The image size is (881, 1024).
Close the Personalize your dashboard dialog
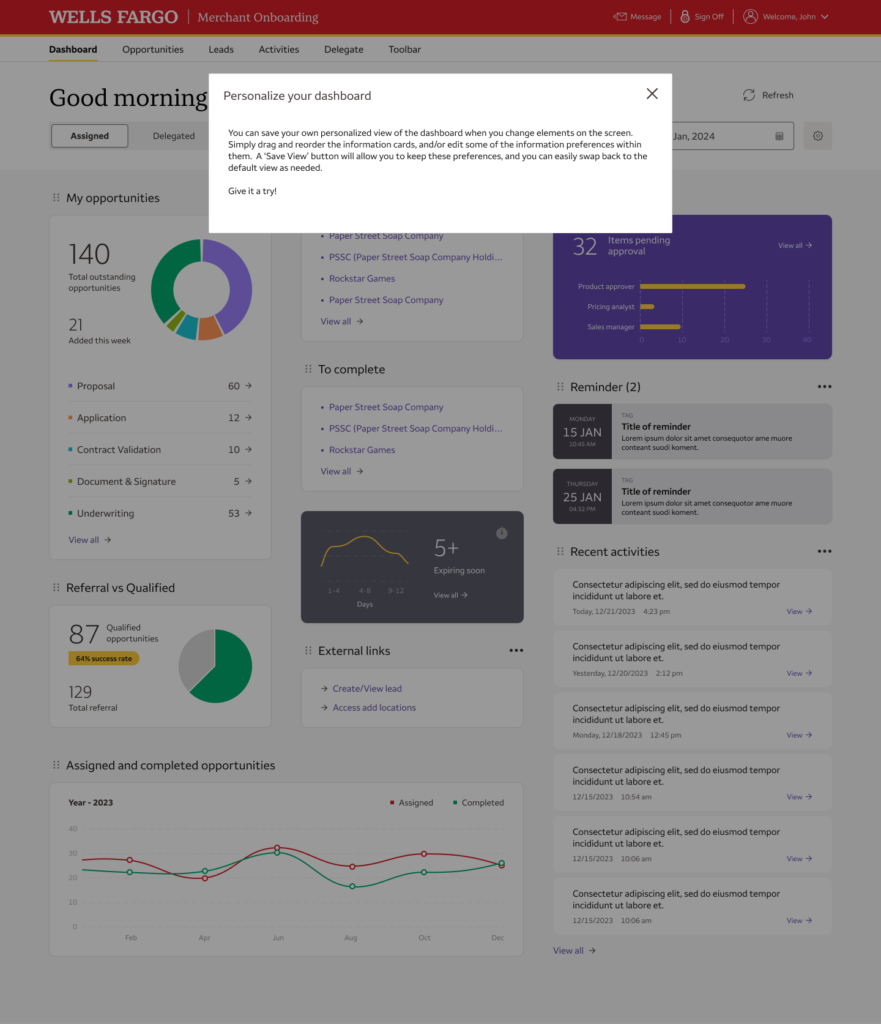652,94
